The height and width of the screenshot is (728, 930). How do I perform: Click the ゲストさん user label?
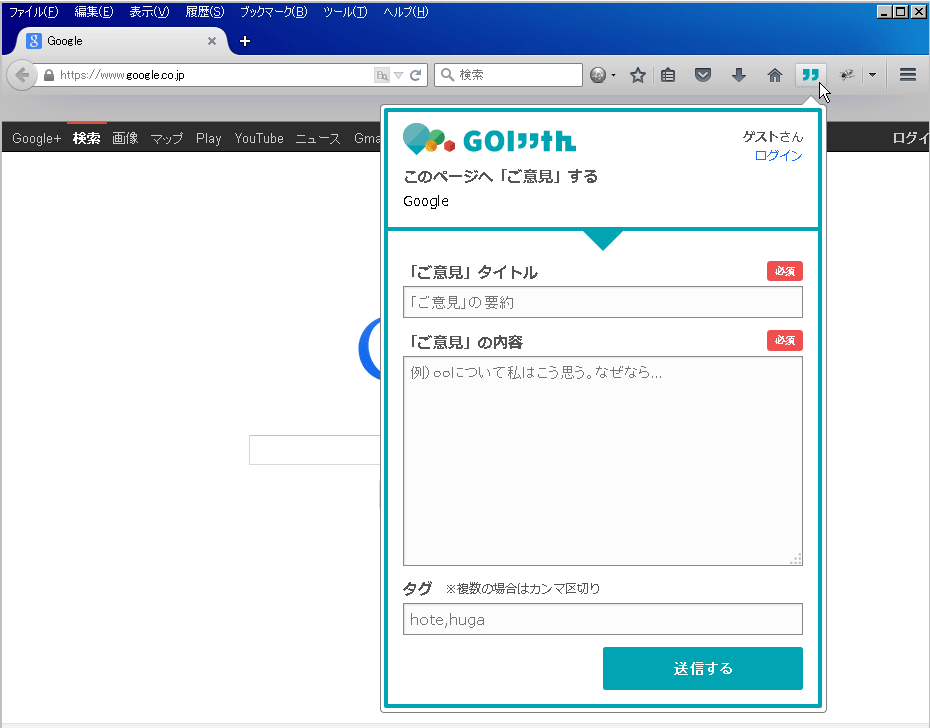(773, 137)
